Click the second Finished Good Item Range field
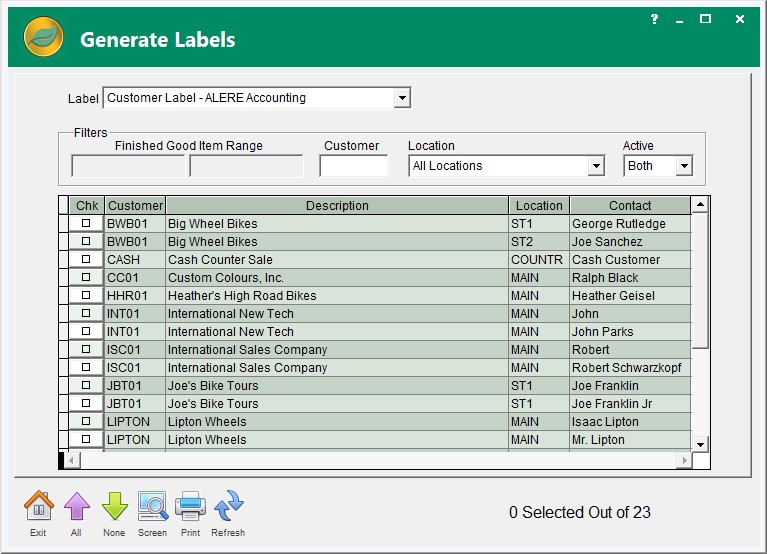This screenshot has height=554, width=767. point(246,166)
